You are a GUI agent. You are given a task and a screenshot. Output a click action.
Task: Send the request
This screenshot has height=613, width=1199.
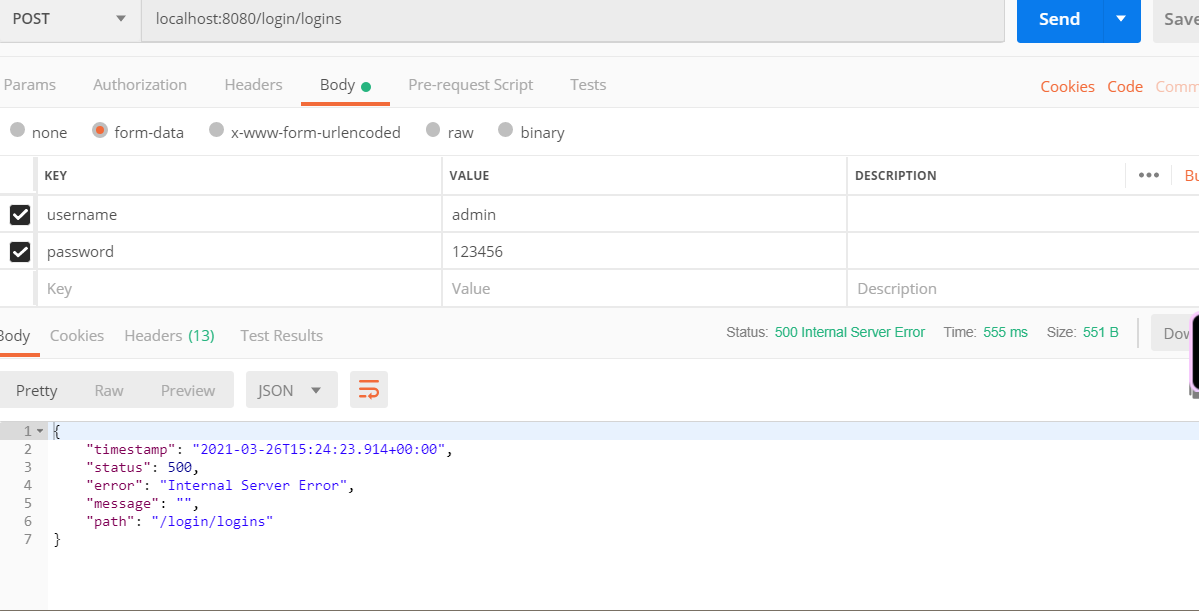tap(1060, 19)
